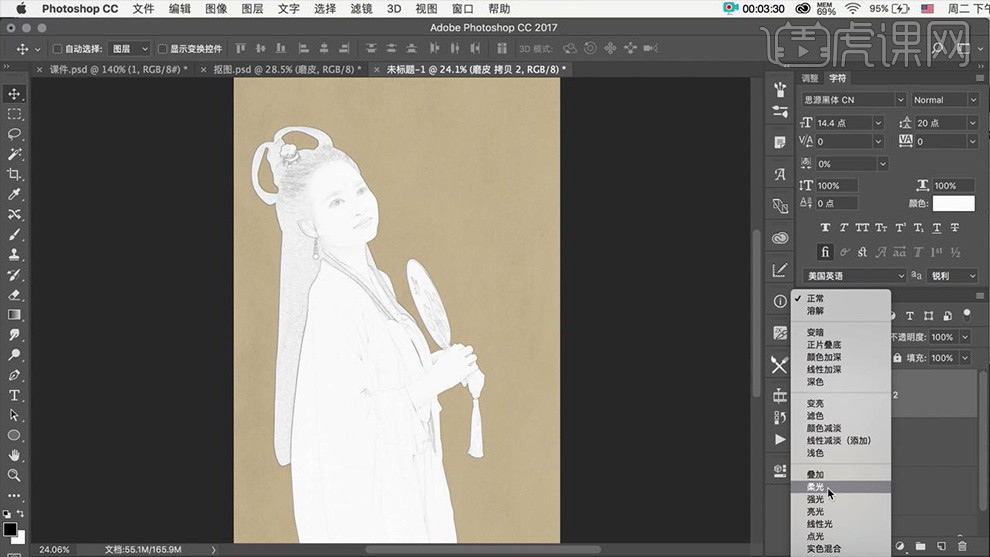Open the Creative Cloud Libraries panel icon
This screenshot has width=990, height=557.
click(780, 238)
